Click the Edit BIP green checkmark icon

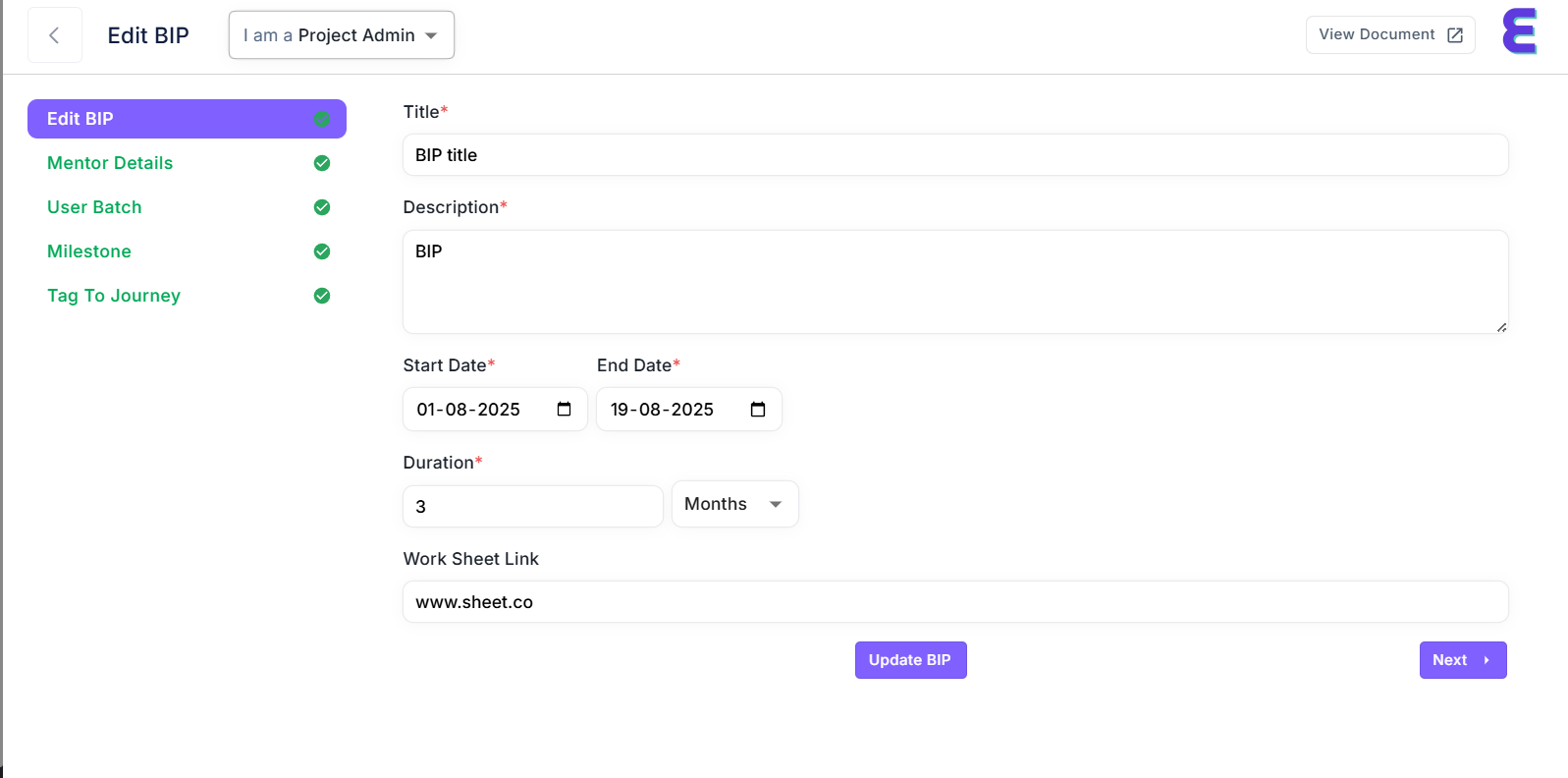[321, 119]
